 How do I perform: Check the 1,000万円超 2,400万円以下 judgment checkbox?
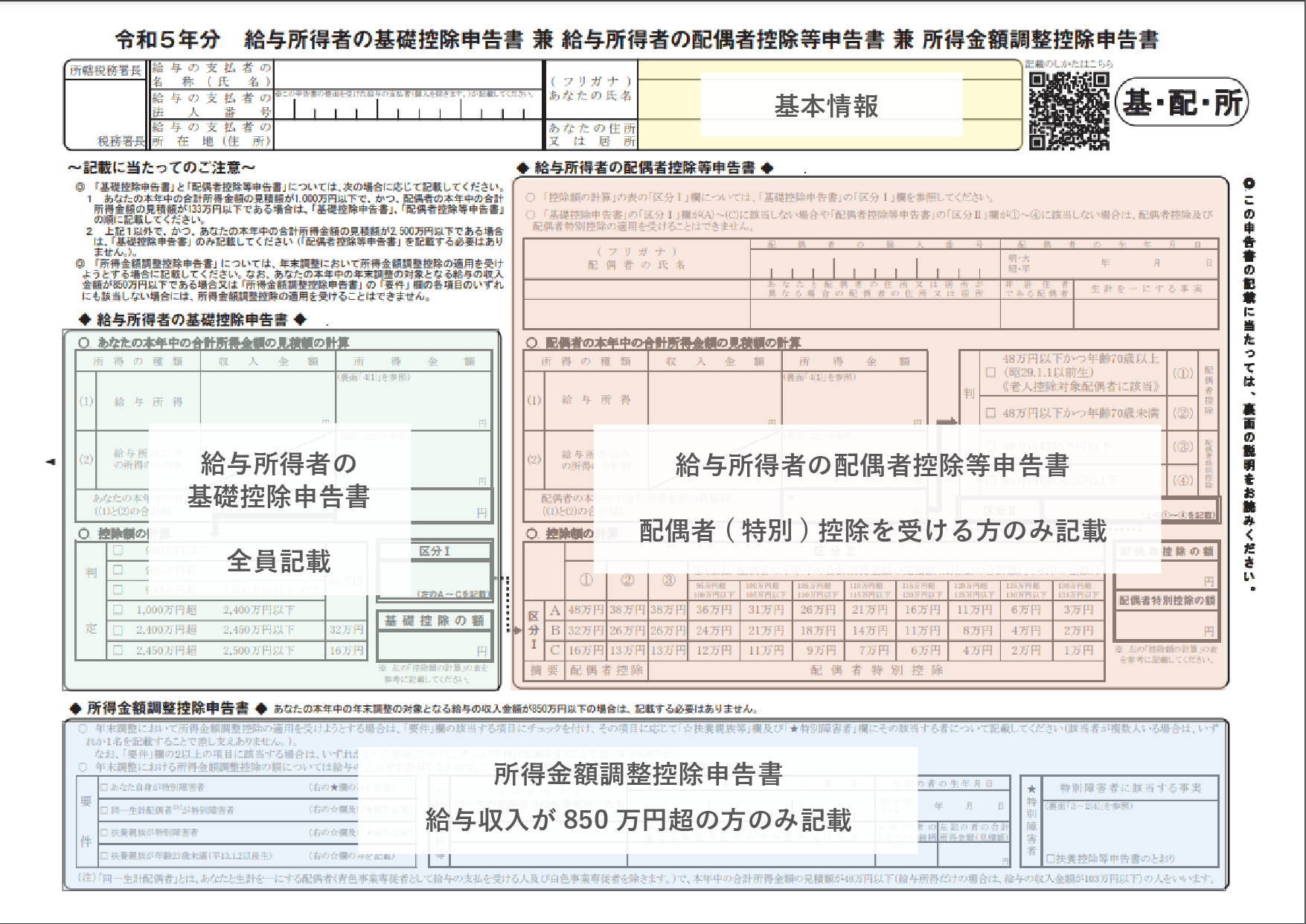point(118,609)
